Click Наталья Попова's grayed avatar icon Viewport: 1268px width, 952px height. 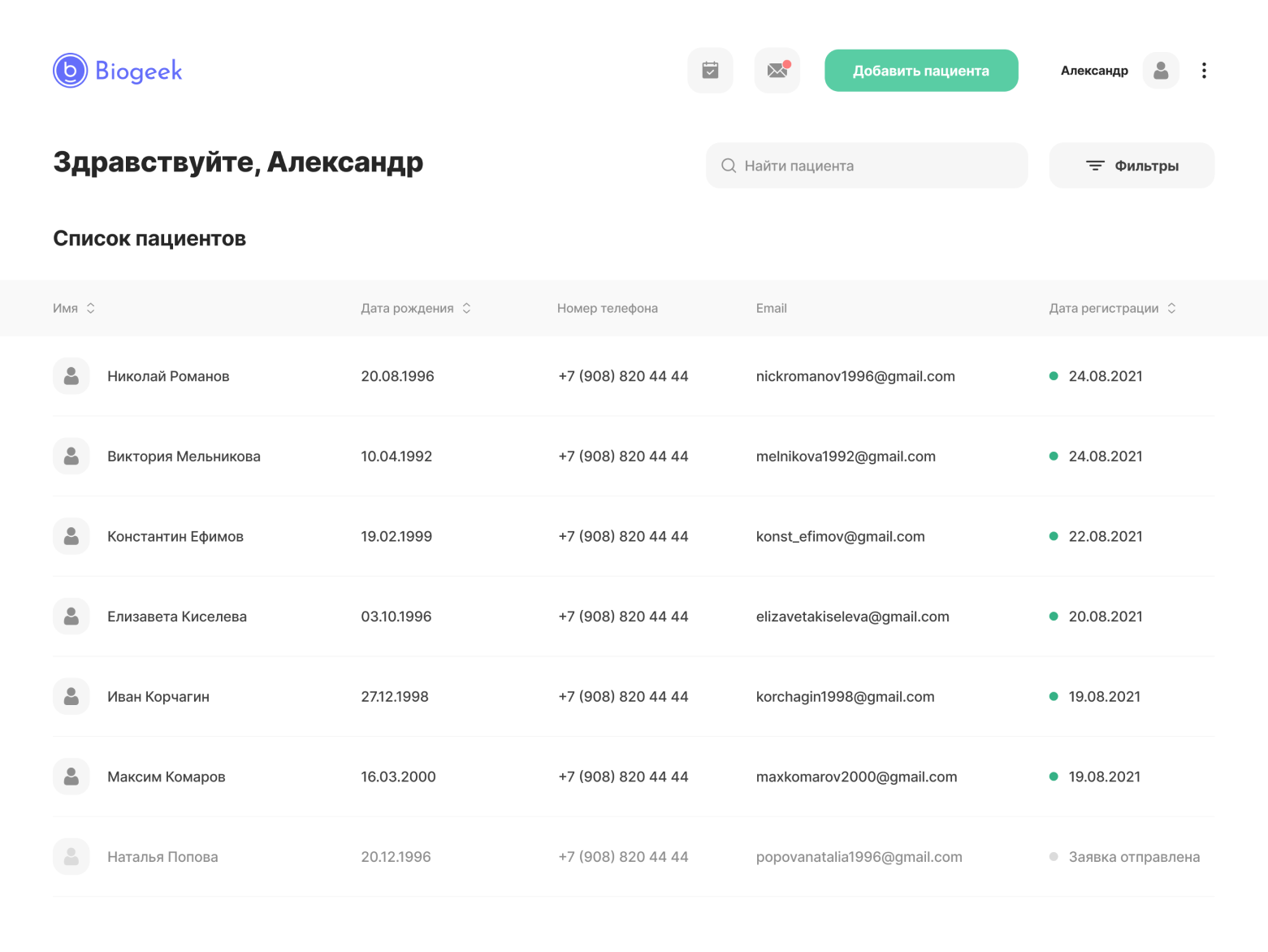pyautogui.click(x=71, y=856)
